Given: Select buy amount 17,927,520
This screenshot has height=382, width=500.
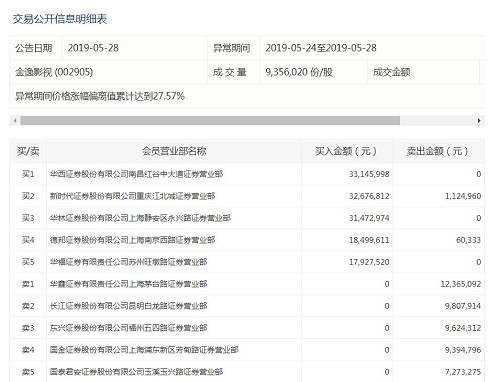Looking at the screenshot, I should tap(369, 262).
